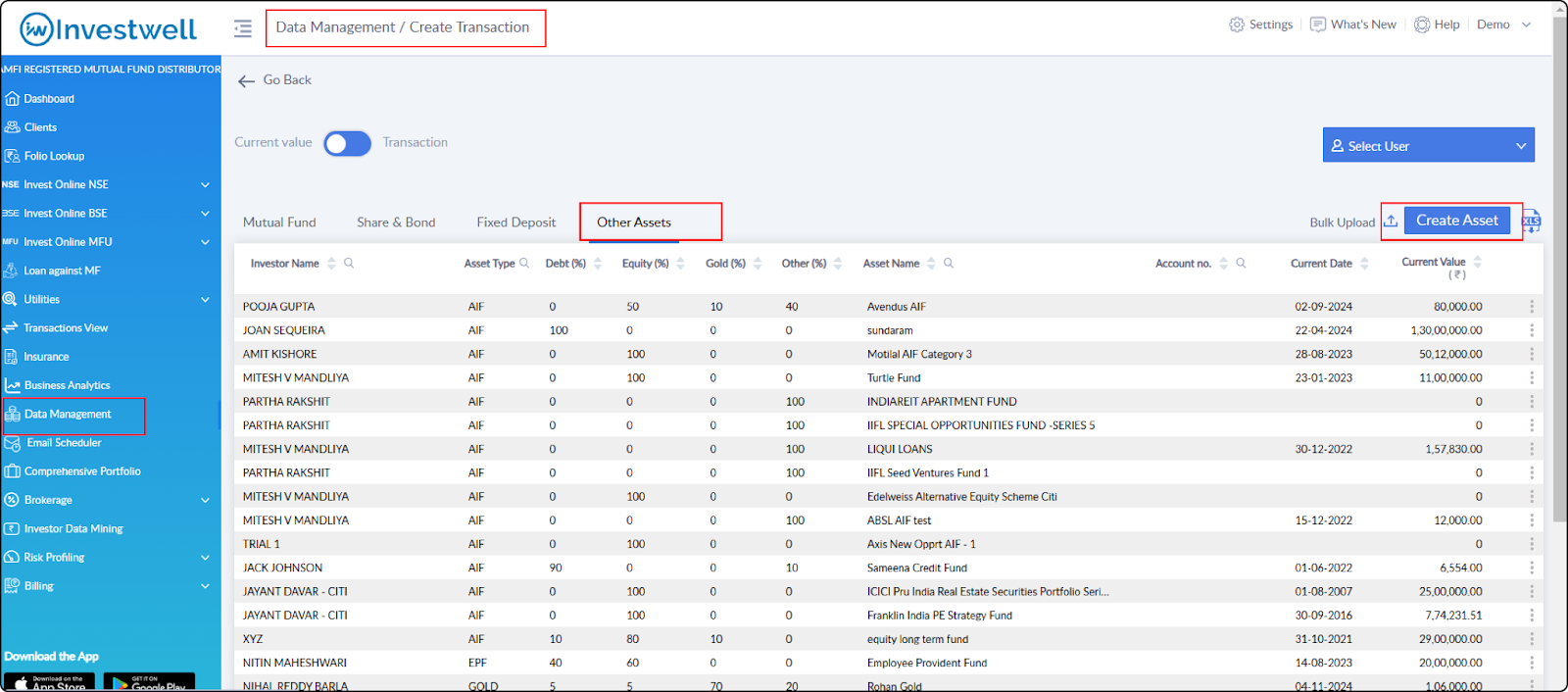Sort by Gold (%) column arrows
This screenshot has height=692, width=1568.
[x=758, y=263]
